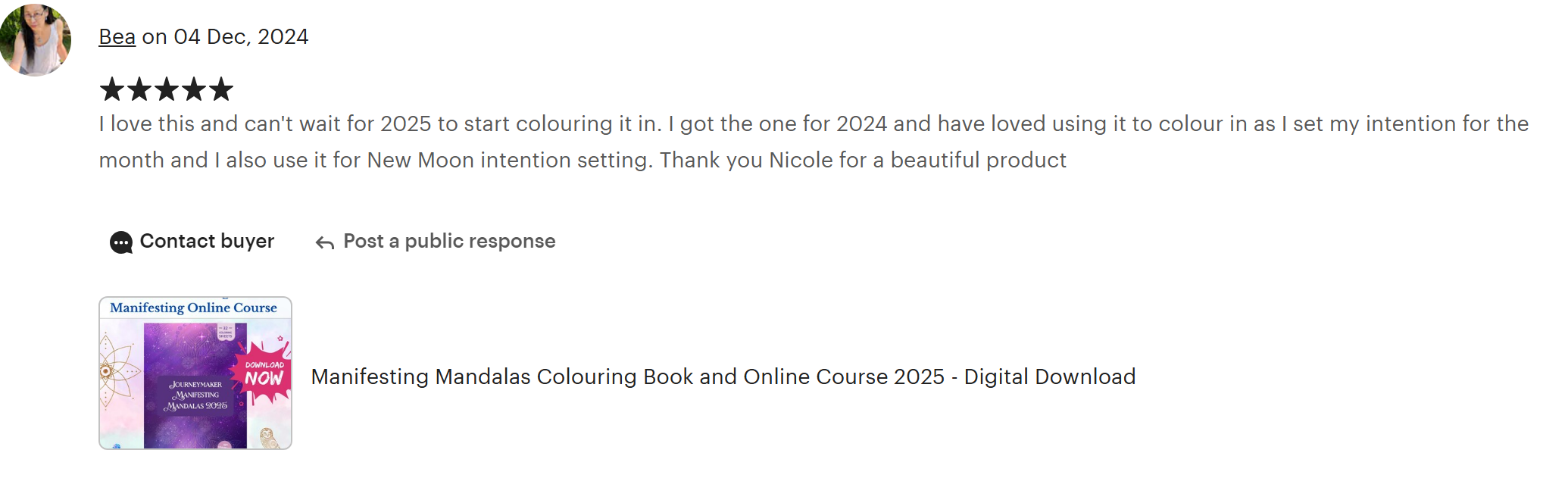Click the fifth star of the review
1568x478 pixels.
[221, 89]
